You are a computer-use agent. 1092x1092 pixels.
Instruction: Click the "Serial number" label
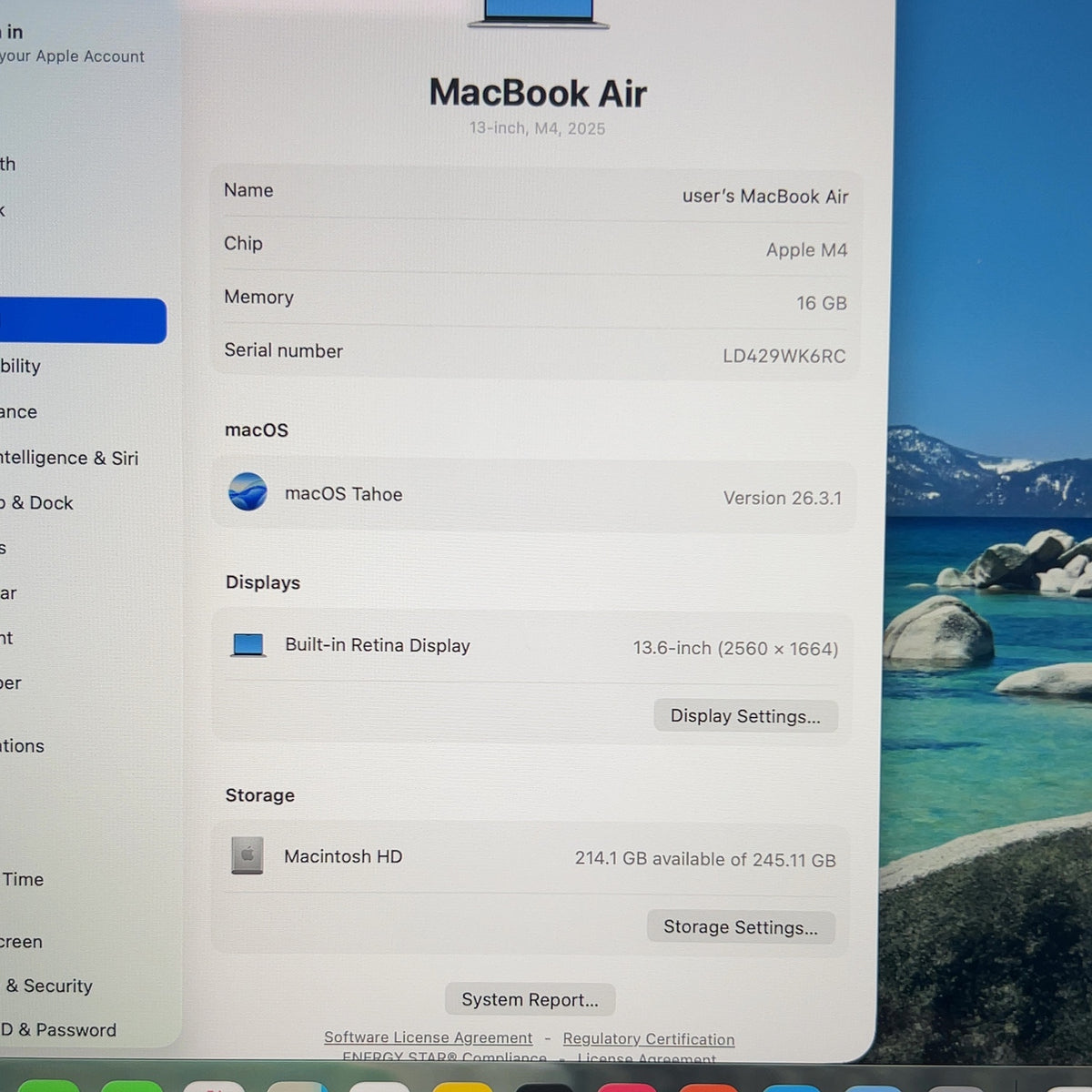283,351
